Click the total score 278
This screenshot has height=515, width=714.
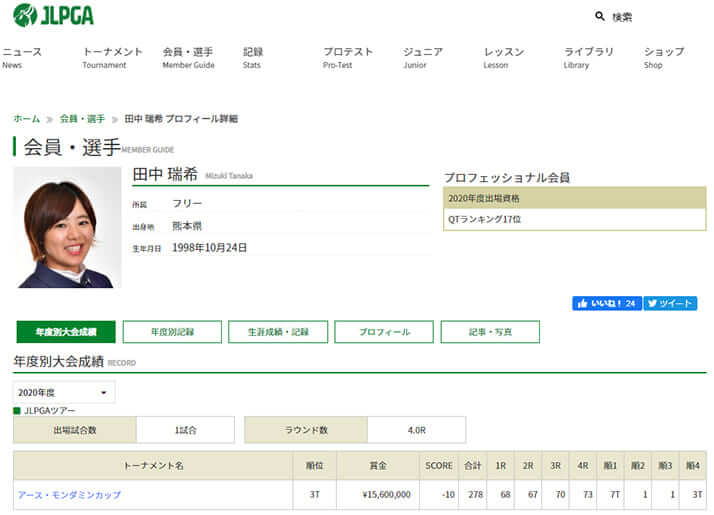click(x=475, y=495)
